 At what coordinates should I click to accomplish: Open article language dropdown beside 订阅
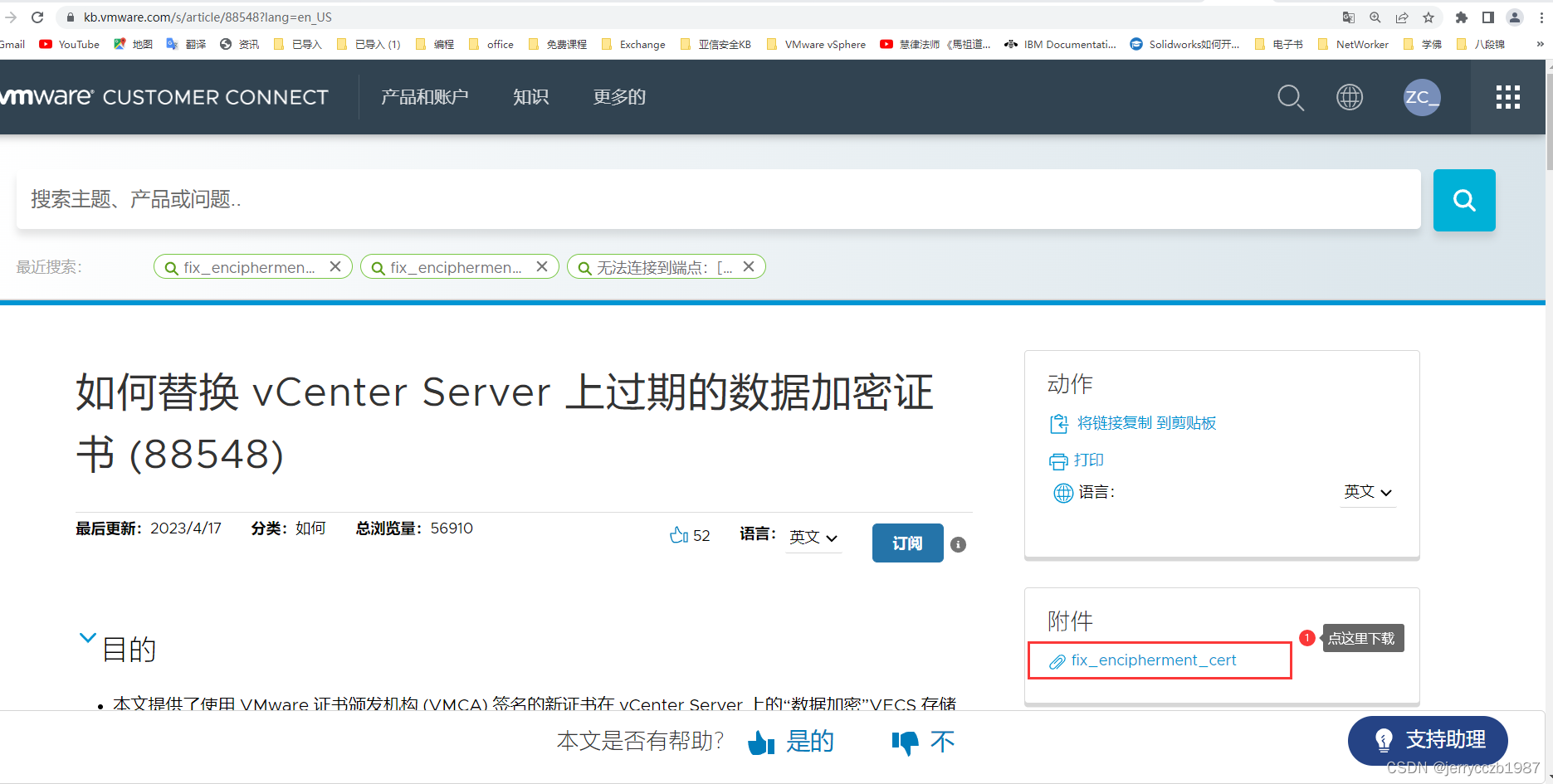tap(813, 537)
